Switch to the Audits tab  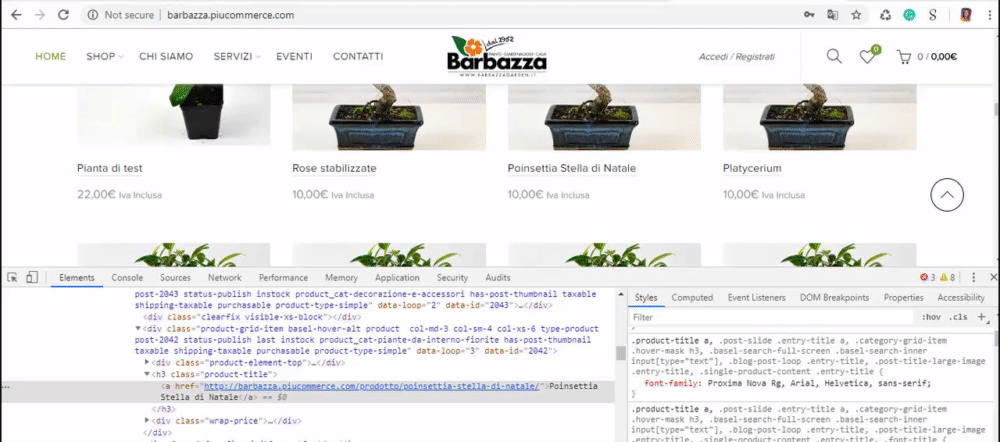(x=497, y=277)
